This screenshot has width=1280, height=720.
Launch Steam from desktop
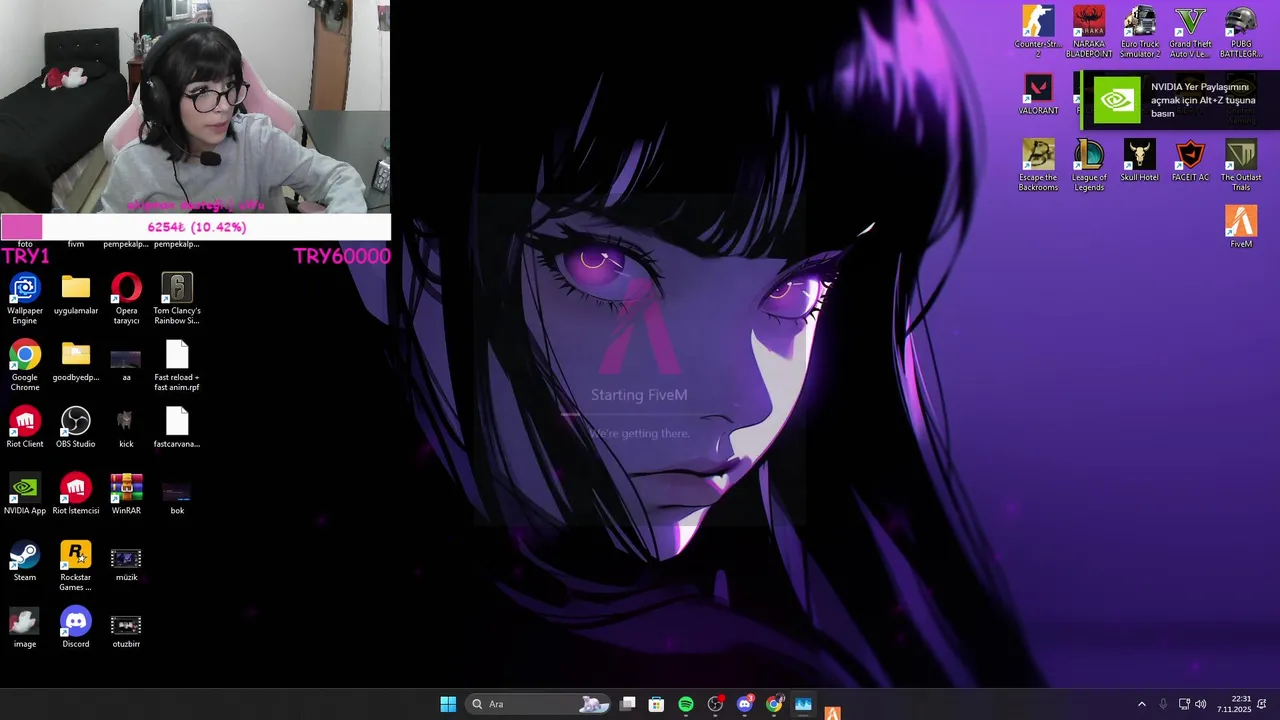tap(25, 562)
